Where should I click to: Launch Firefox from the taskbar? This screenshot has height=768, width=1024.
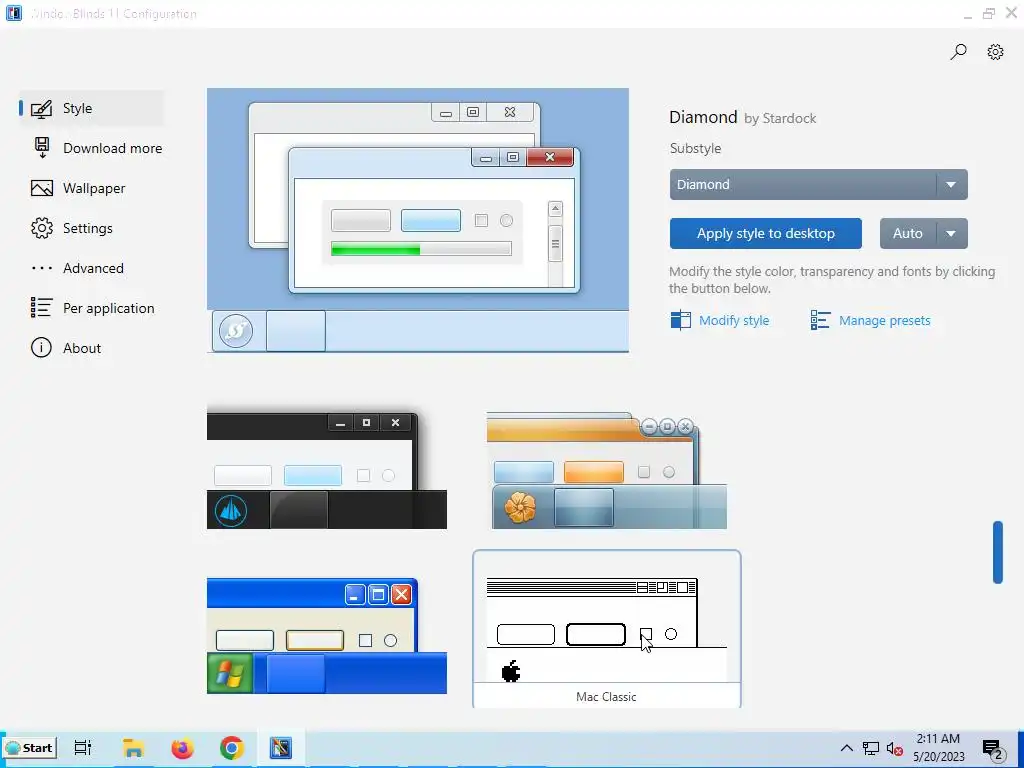click(x=182, y=747)
